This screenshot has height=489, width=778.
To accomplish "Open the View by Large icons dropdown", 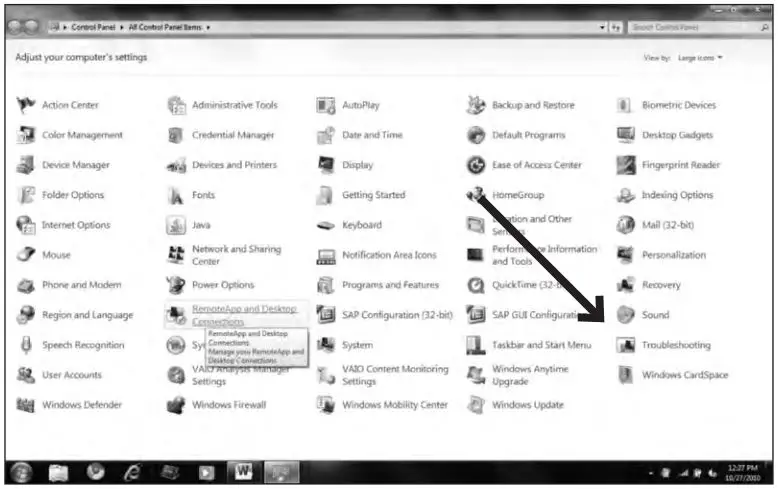I will (x=700, y=58).
